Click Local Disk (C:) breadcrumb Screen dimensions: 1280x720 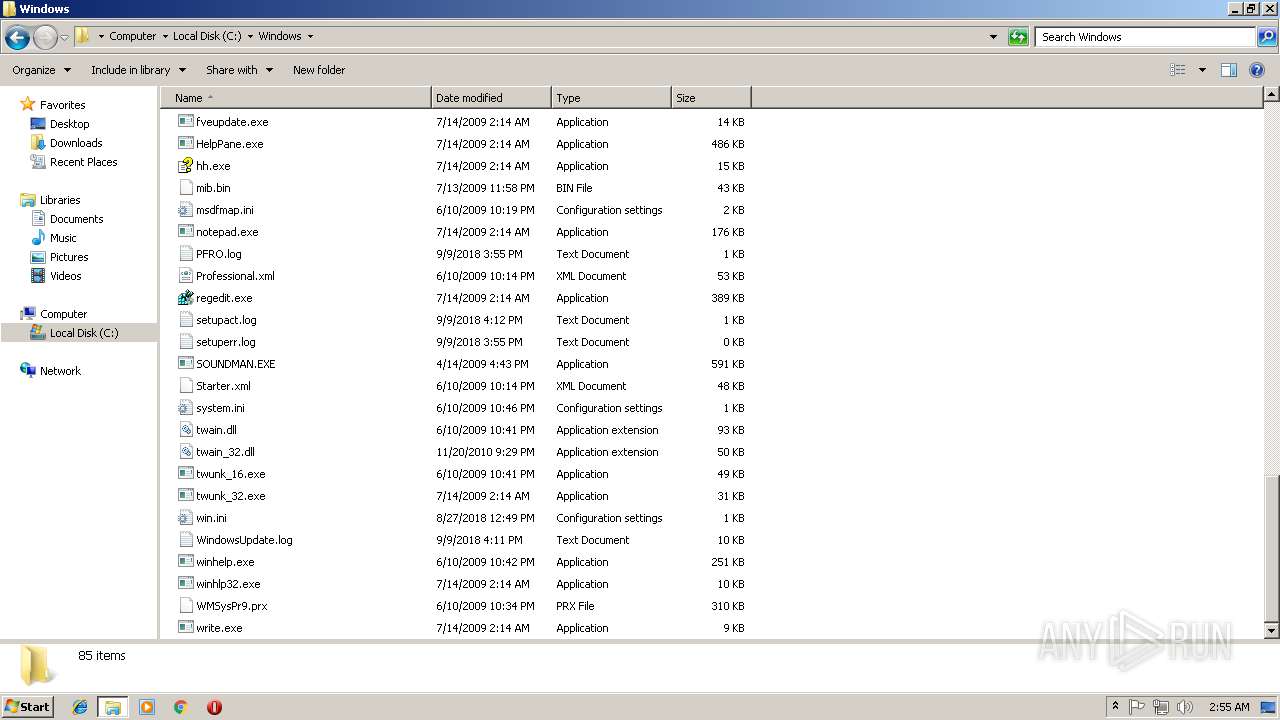[207, 36]
